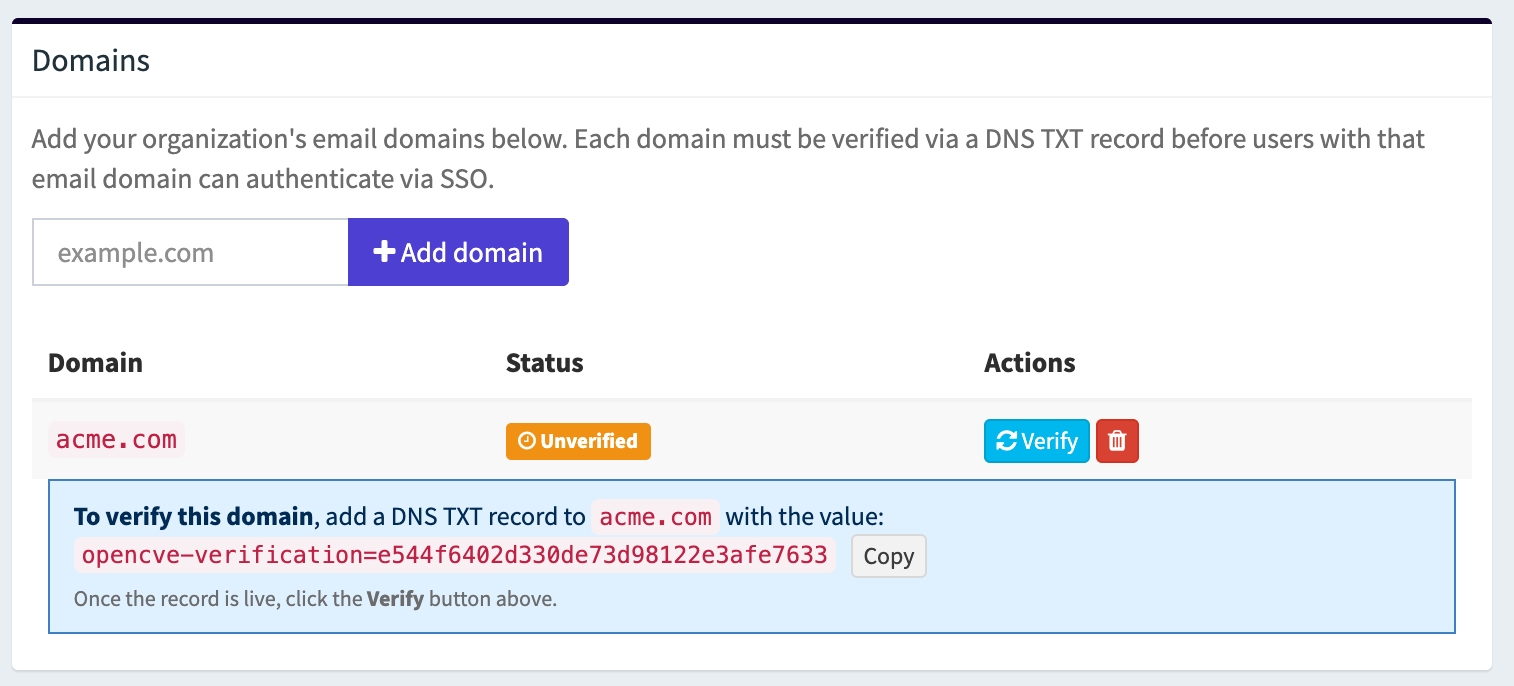Click bold 'Verify' word in the hint line
1514x686 pixels.
coord(395,600)
